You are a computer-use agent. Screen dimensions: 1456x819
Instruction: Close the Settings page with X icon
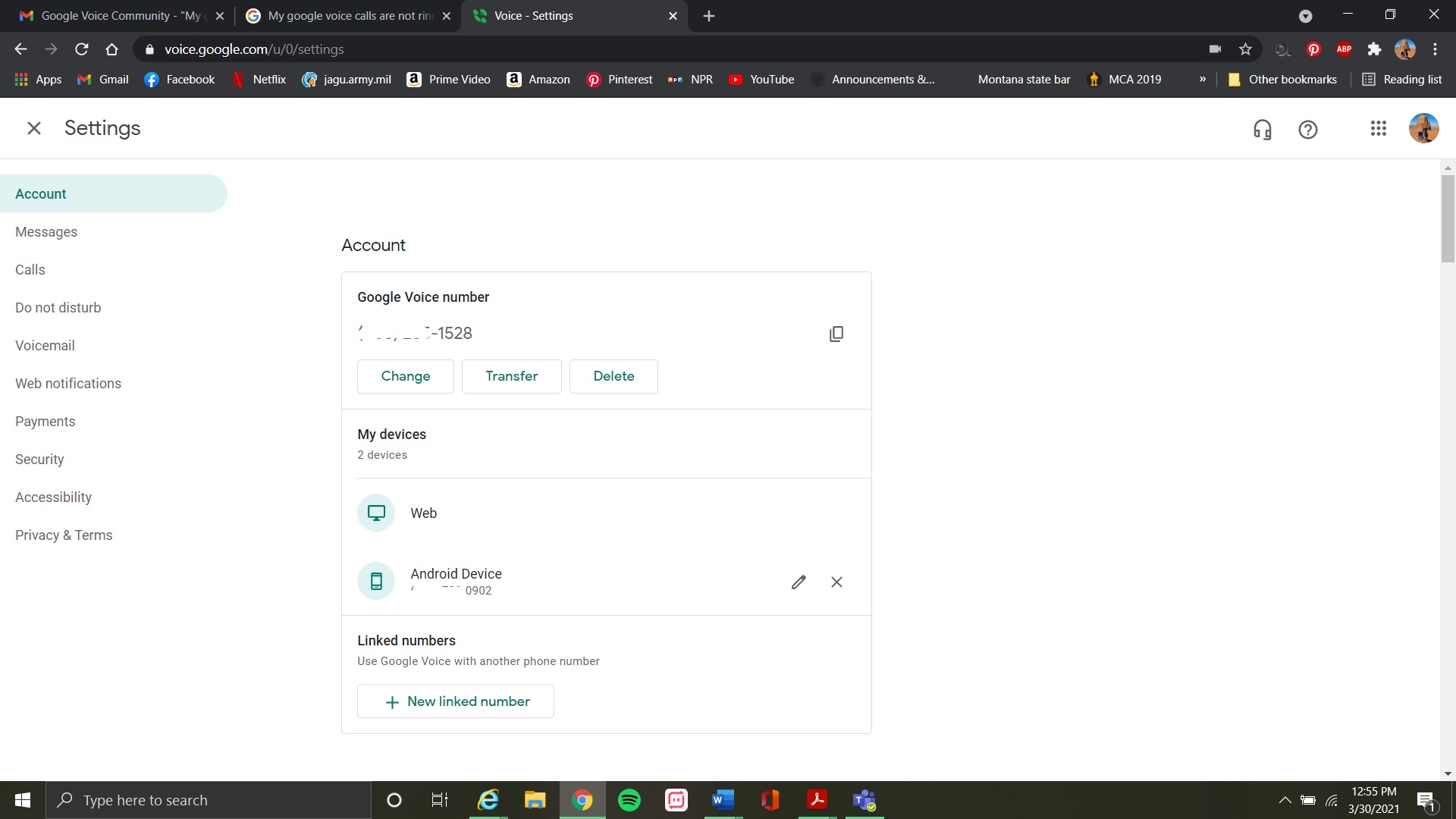point(34,128)
